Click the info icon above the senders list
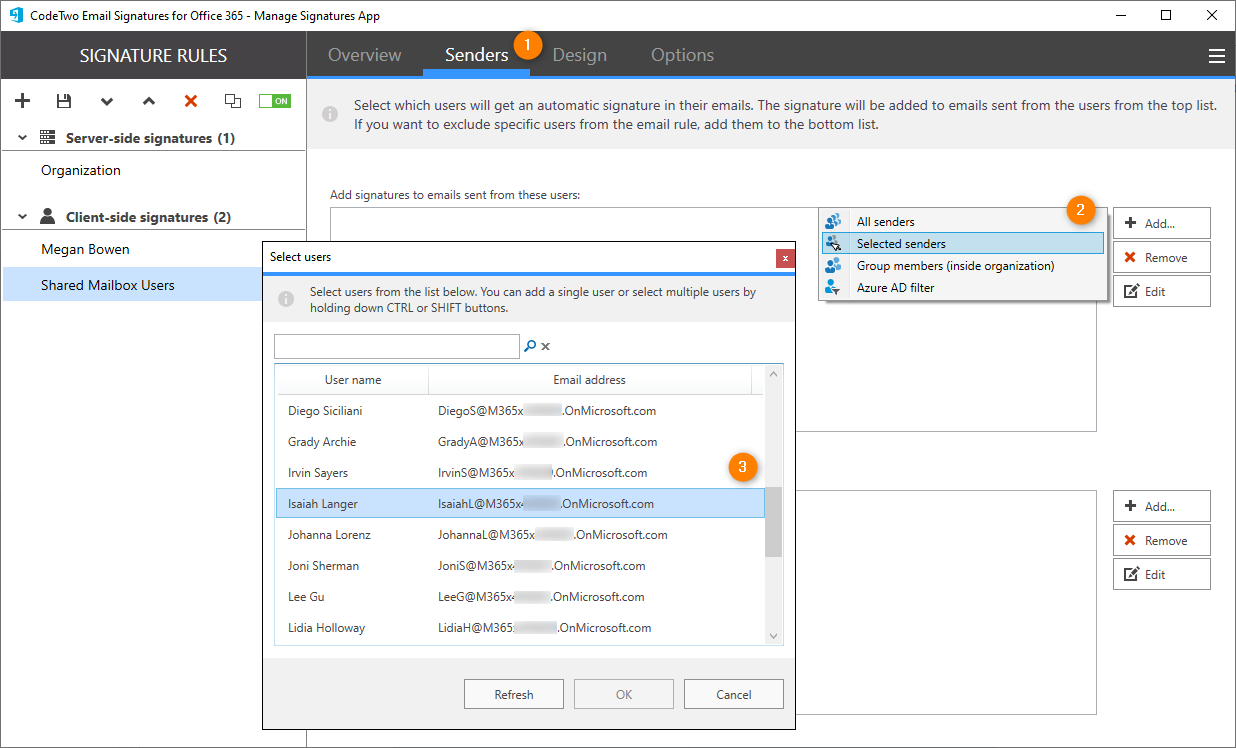Viewport: 1236px width, 748px height. coord(330,112)
